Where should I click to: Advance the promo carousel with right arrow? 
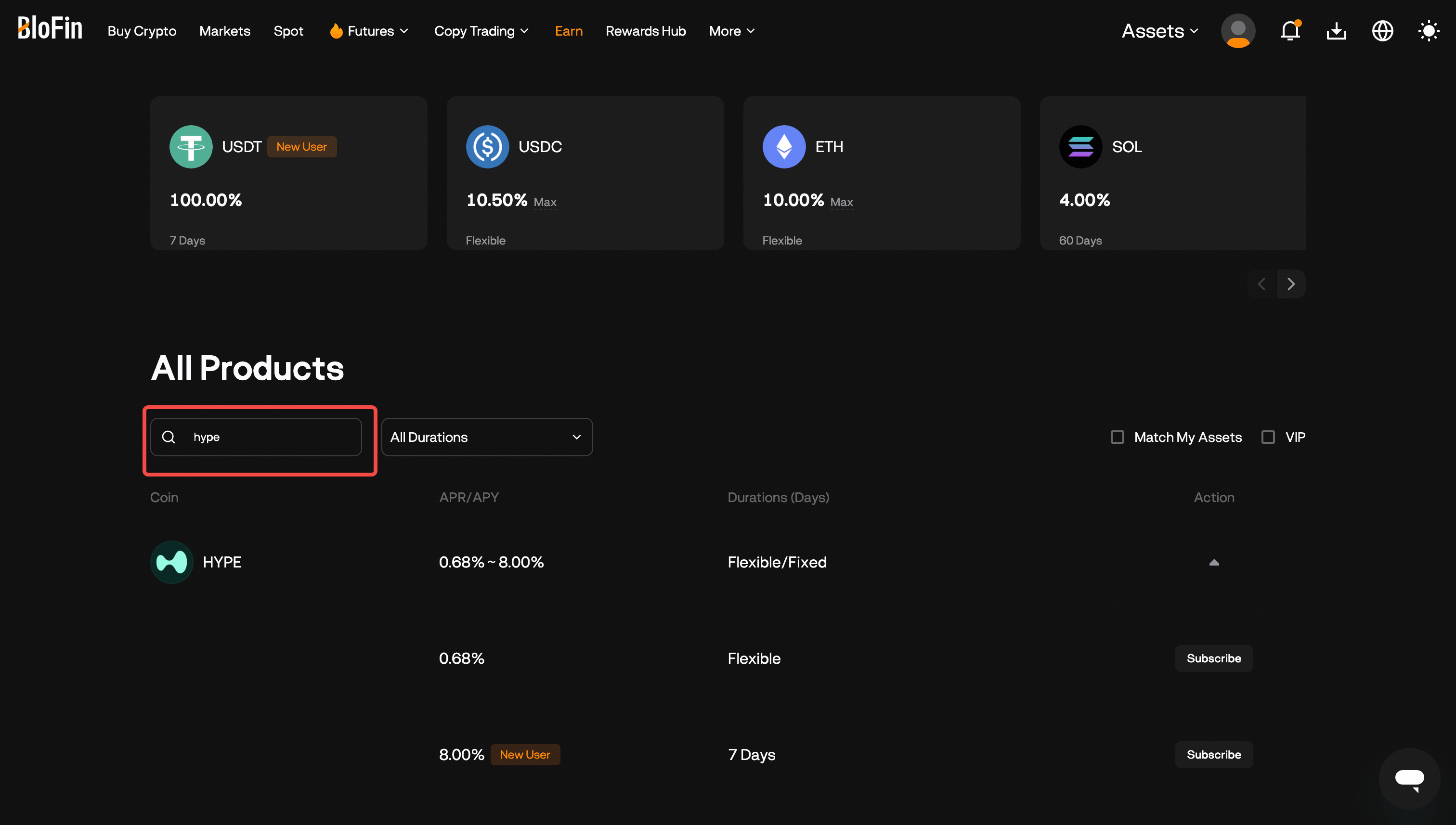click(1291, 284)
